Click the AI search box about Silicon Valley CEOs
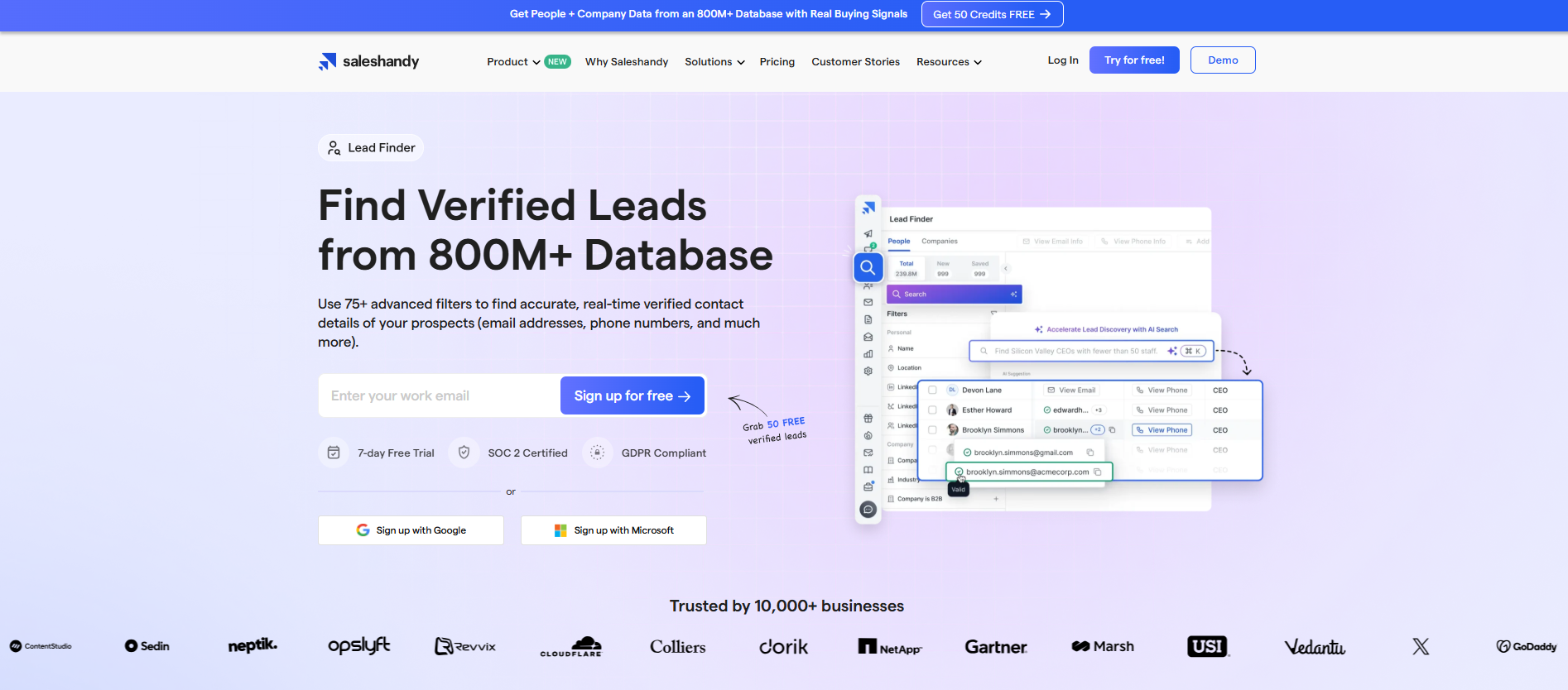Image resolution: width=1568 pixels, height=690 pixels. tap(1091, 351)
